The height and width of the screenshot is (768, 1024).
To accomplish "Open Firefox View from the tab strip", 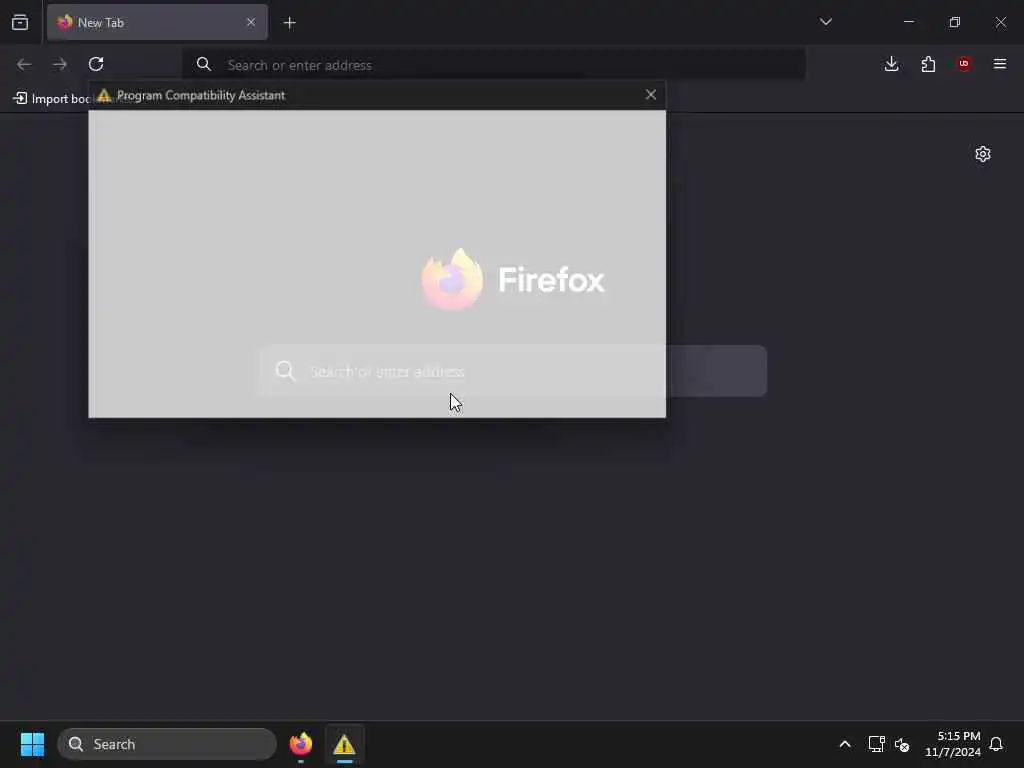I will click(20, 23).
